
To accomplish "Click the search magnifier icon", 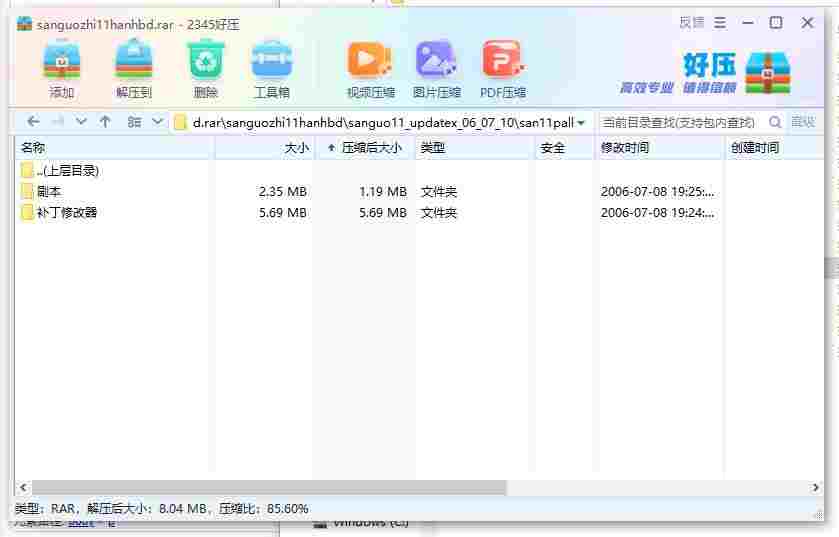I will pyautogui.click(x=775, y=122).
